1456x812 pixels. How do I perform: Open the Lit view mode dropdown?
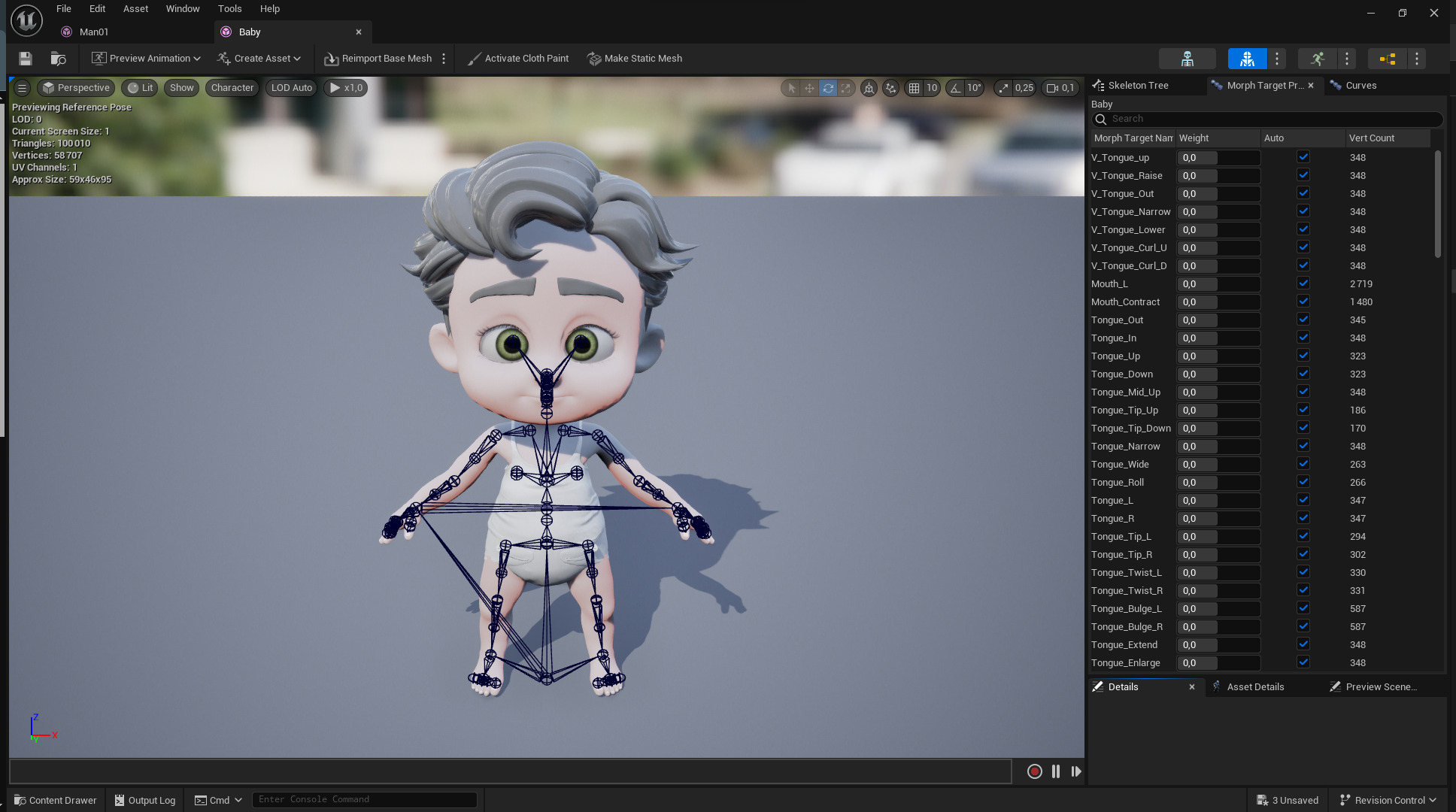tap(140, 88)
